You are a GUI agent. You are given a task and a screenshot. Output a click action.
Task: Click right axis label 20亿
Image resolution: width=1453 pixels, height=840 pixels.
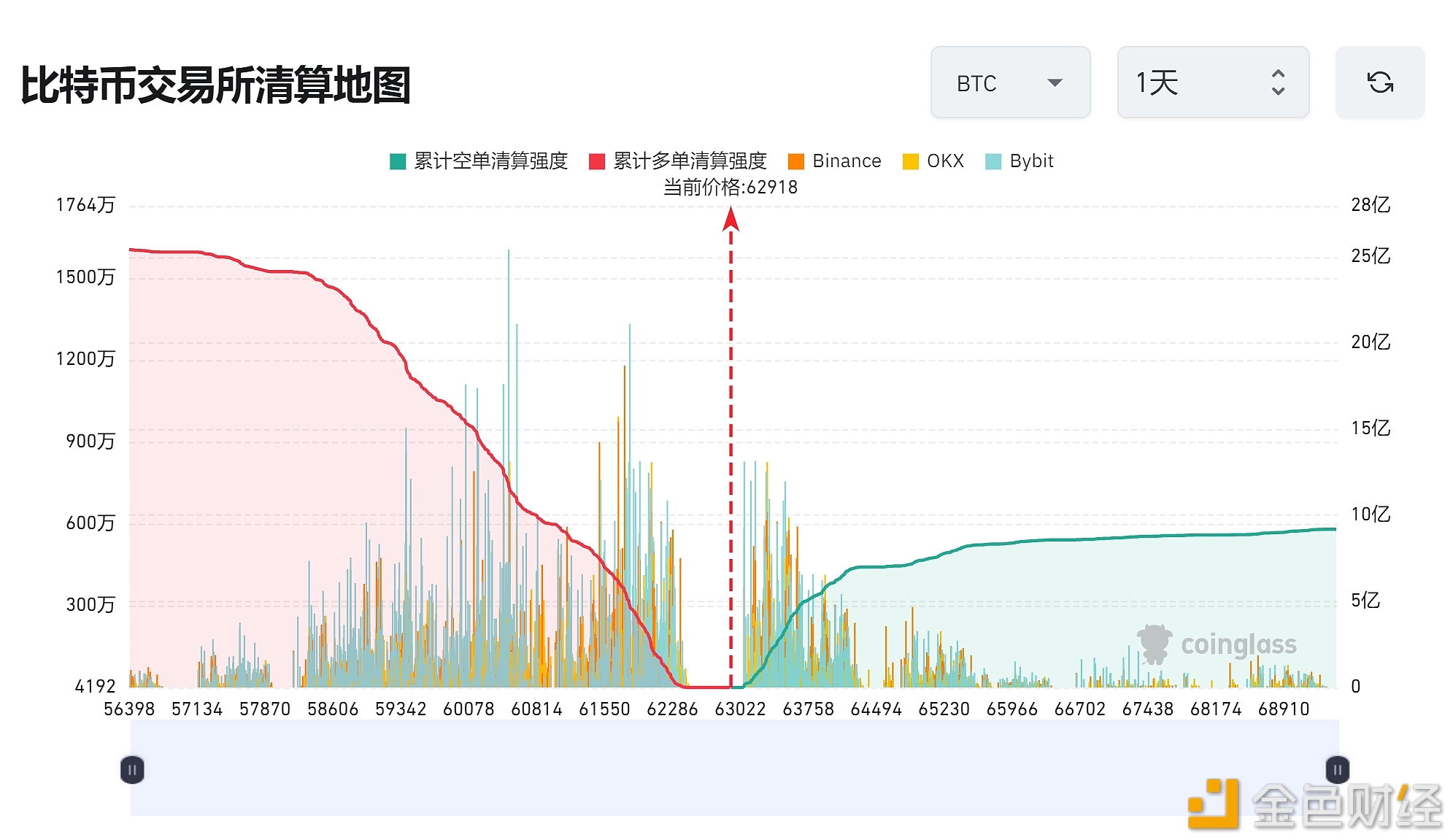click(1371, 342)
